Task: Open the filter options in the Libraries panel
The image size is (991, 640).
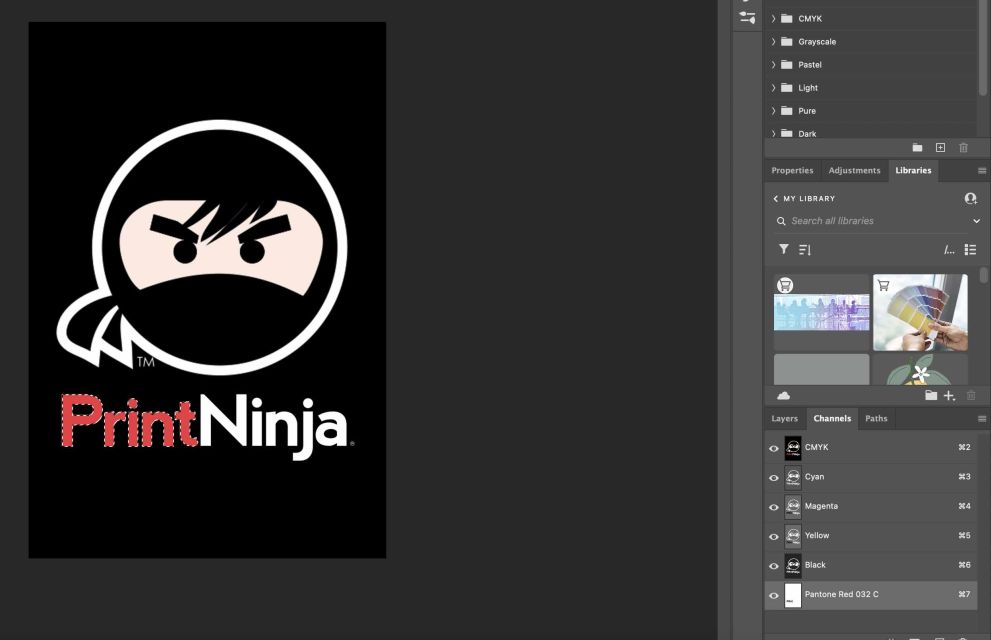Action: (784, 249)
